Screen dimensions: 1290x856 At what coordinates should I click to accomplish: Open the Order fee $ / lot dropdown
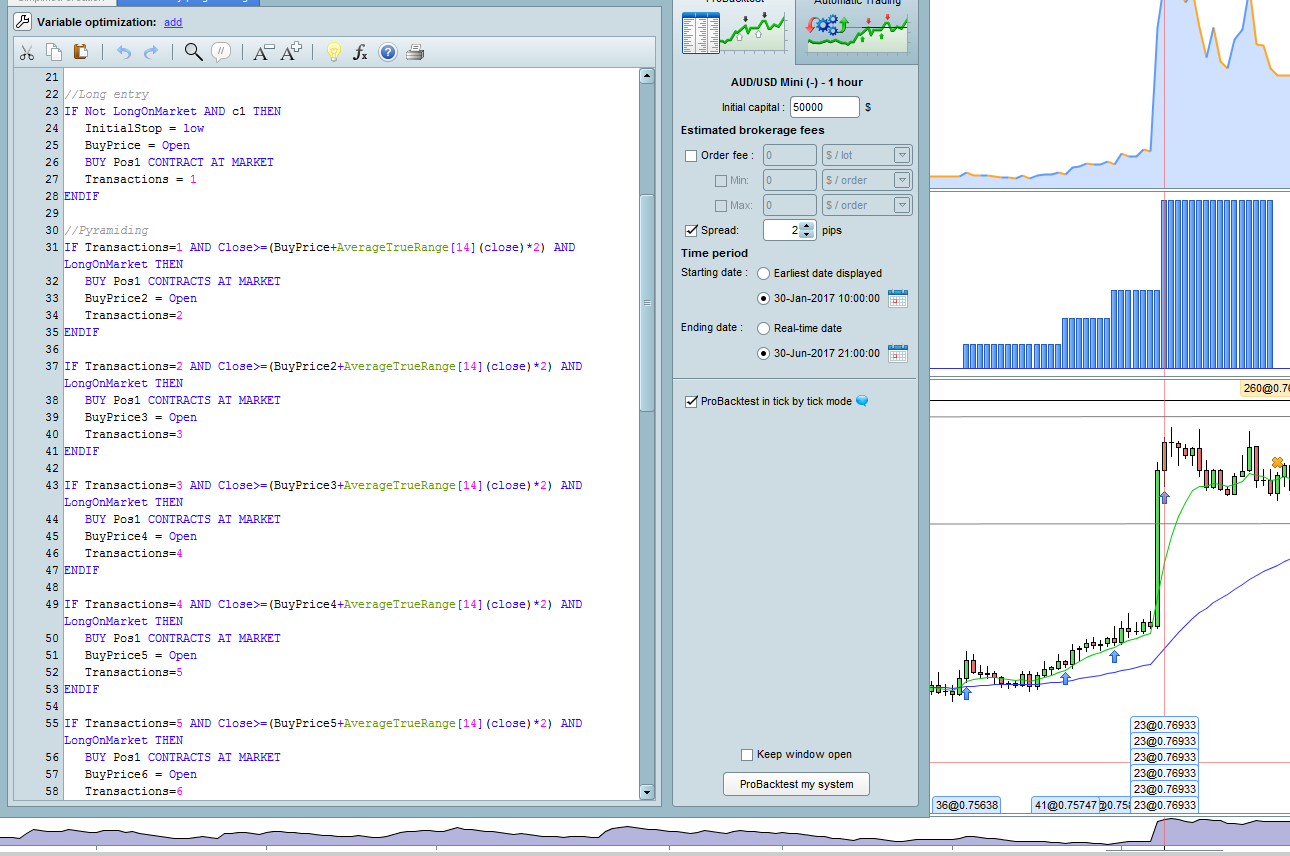(901, 155)
